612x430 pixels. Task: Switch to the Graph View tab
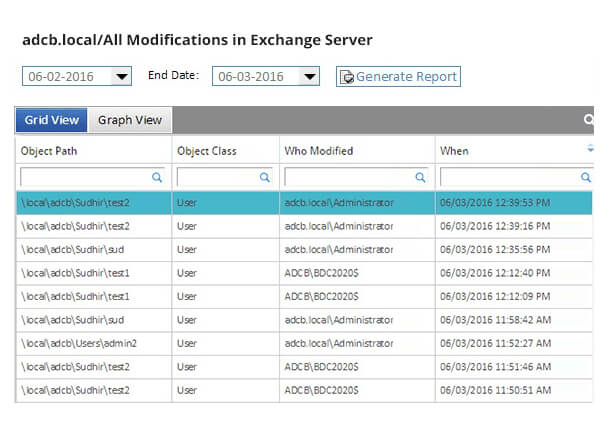click(130, 120)
